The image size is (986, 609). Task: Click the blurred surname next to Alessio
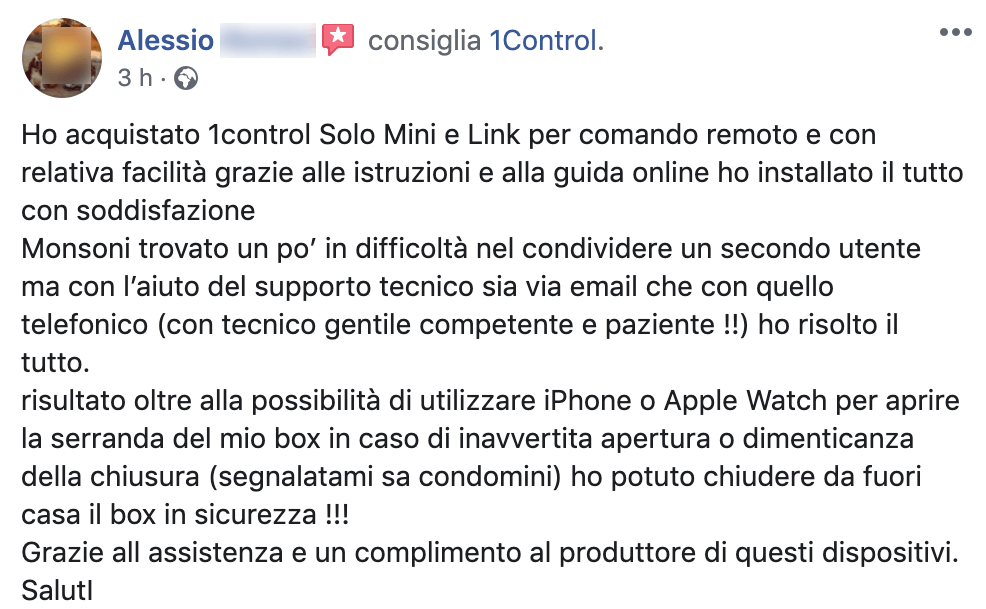tap(268, 40)
